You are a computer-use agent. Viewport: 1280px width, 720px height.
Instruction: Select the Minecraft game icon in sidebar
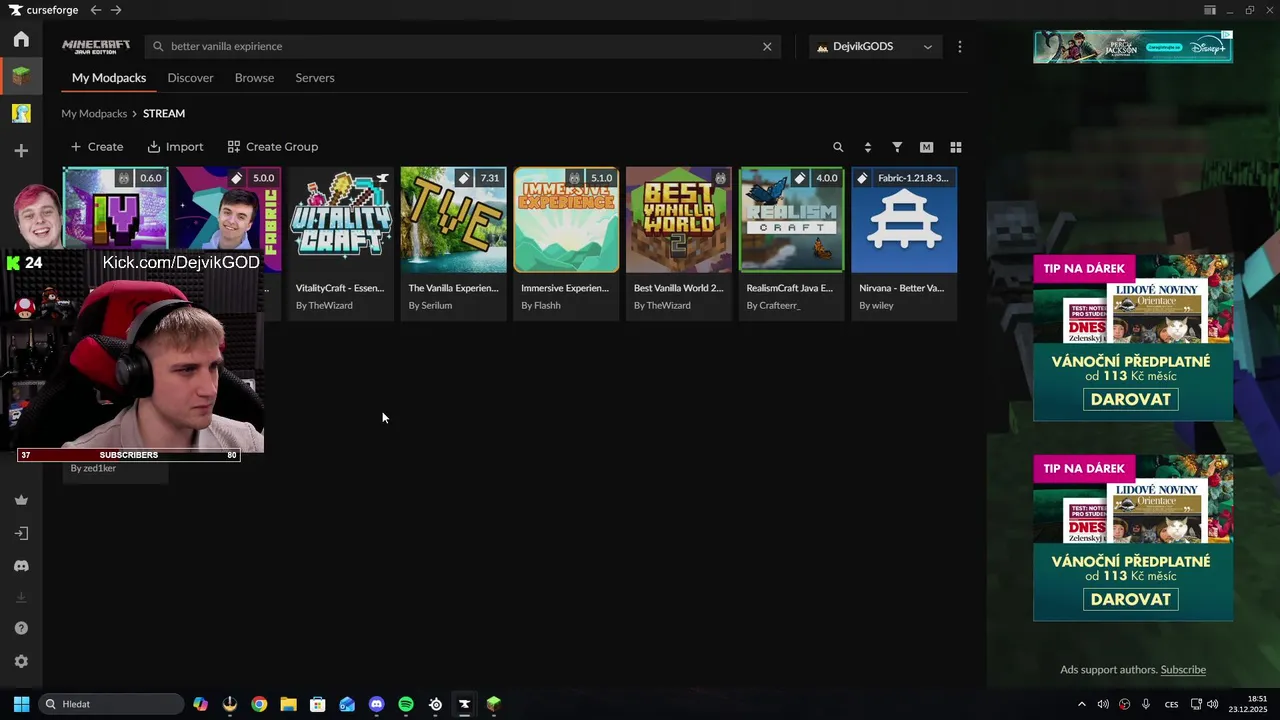coord(21,76)
